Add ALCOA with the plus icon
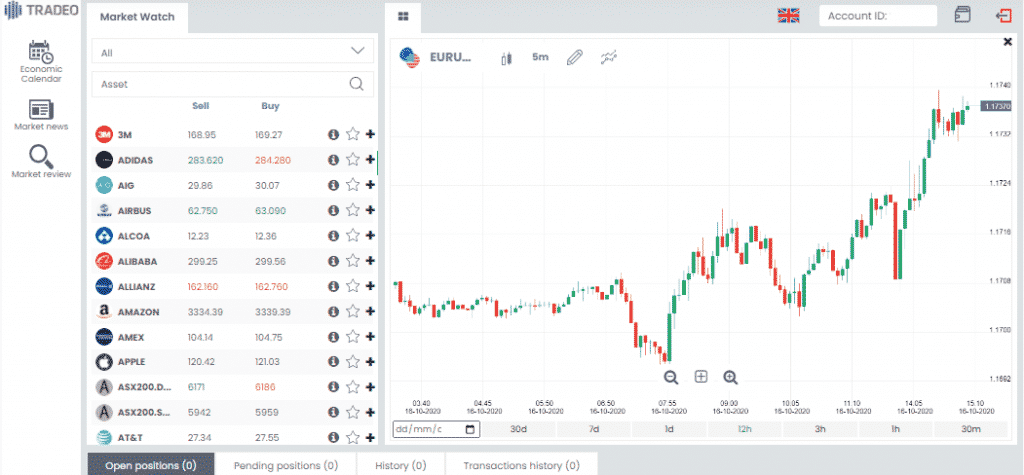1024x475 pixels. pos(370,235)
